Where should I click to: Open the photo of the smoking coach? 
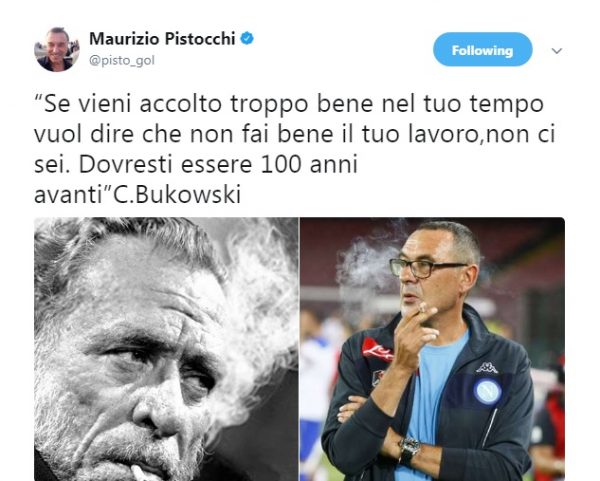coord(432,349)
